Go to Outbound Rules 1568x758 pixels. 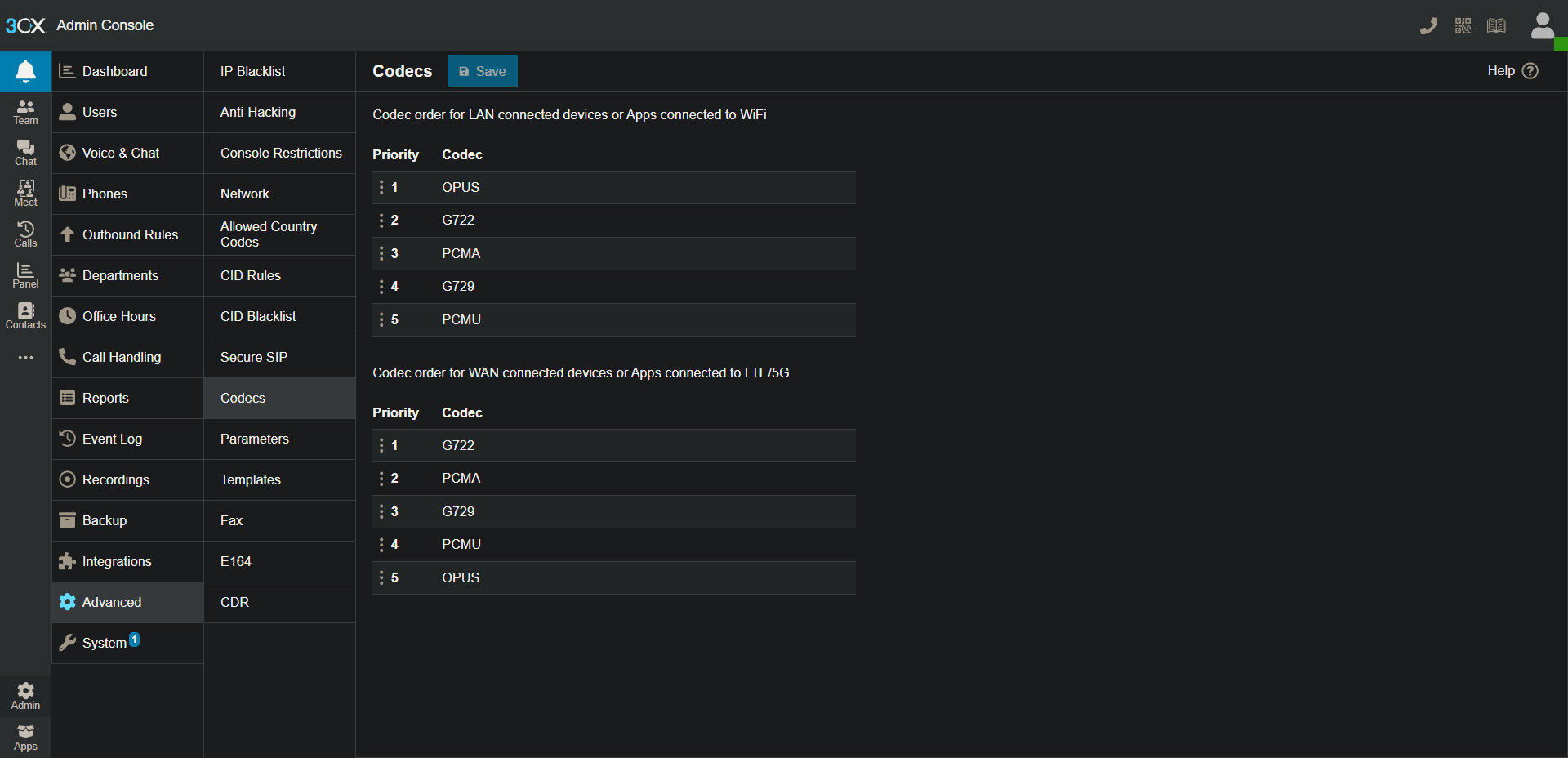(x=130, y=234)
